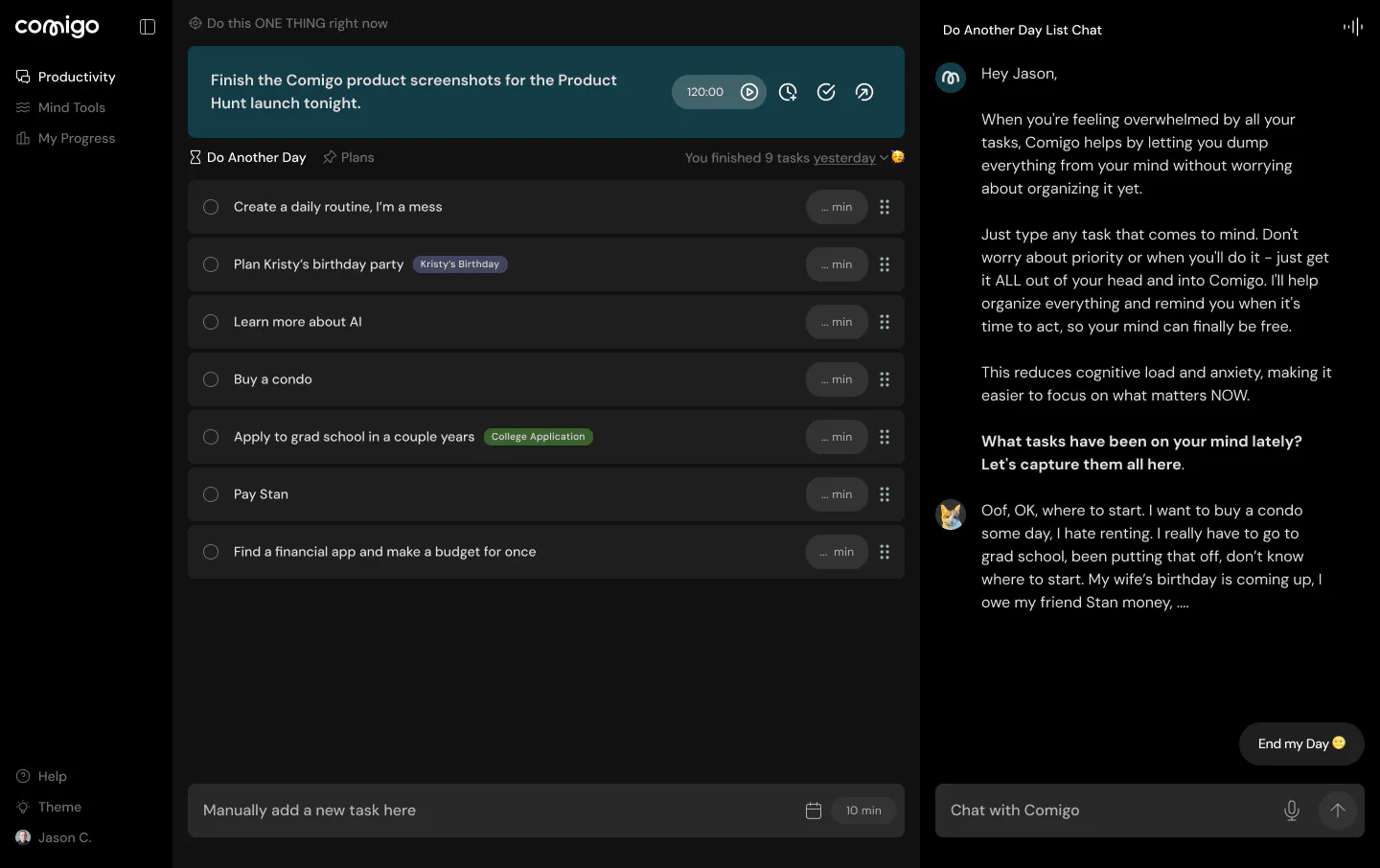Click drag handle for Plan Kristy's birthday party
1380x868 pixels.
[885, 264]
